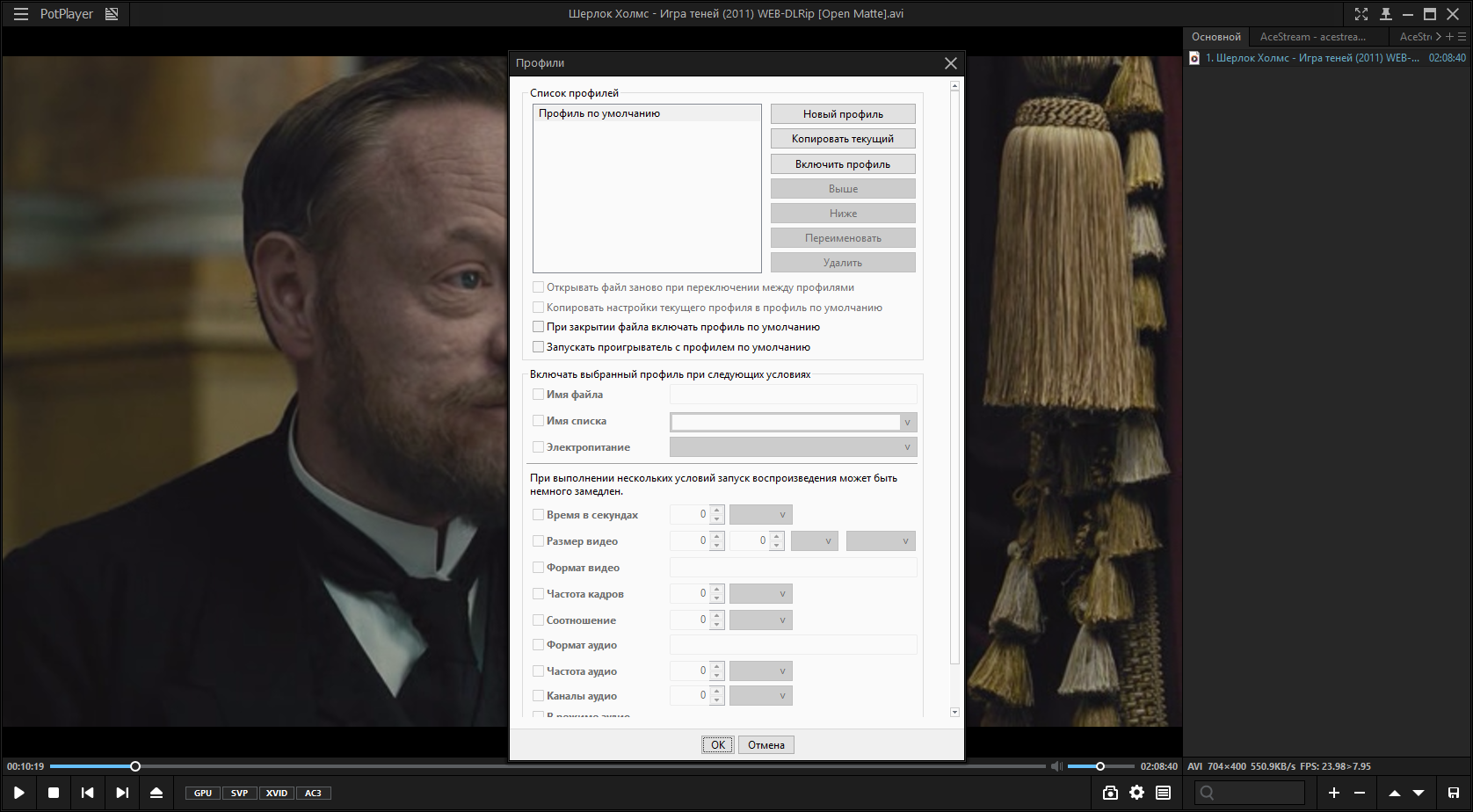Click the playback seek bar handle

(135, 766)
